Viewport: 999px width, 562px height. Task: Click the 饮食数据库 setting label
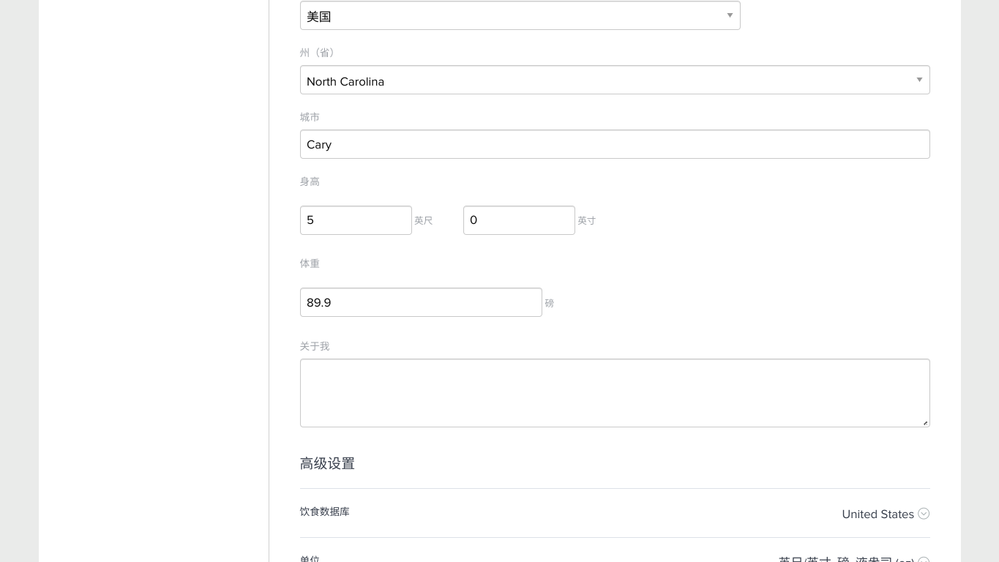click(x=325, y=512)
